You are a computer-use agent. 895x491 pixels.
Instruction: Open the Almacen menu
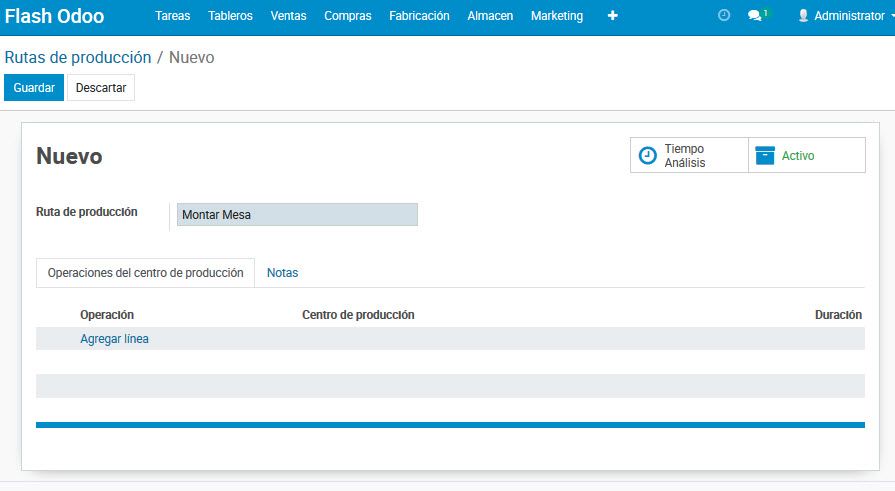[490, 16]
